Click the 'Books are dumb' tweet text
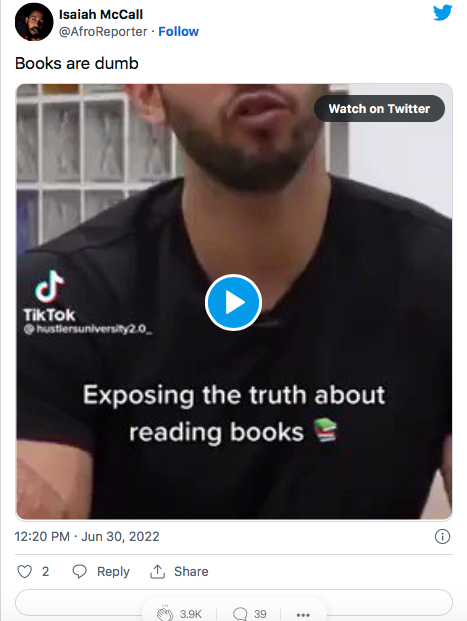The image size is (467, 621). [77, 63]
